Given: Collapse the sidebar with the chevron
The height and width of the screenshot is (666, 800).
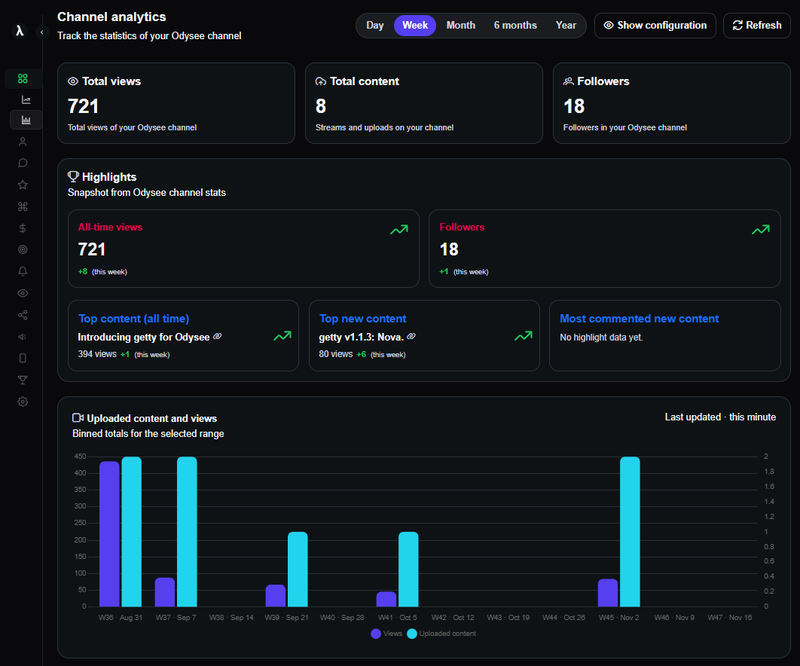Looking at the screenshot, I should (41, 32).
